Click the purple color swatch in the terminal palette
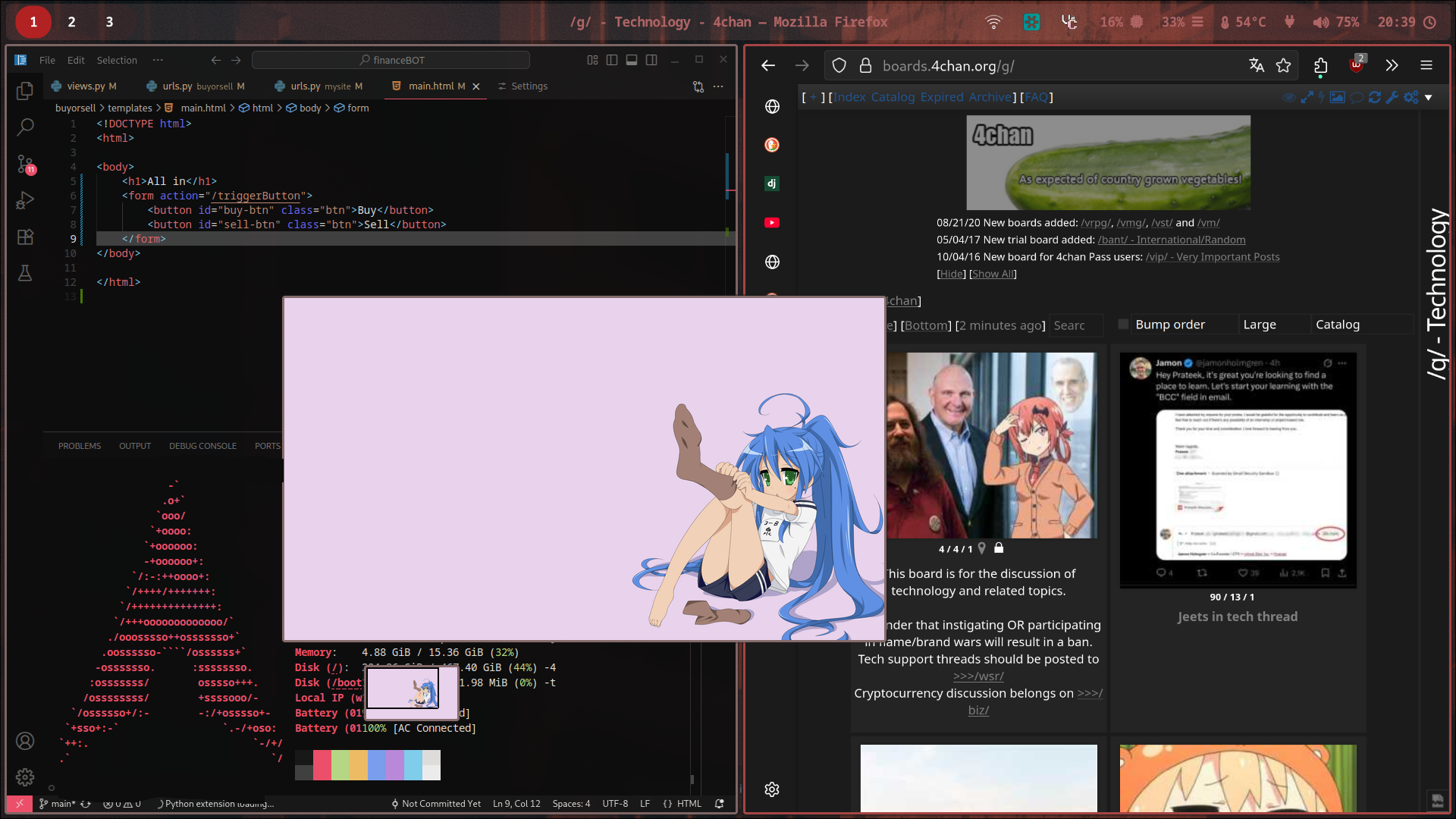This screenshot has width=1456, height=819. (x=395, y=765)
